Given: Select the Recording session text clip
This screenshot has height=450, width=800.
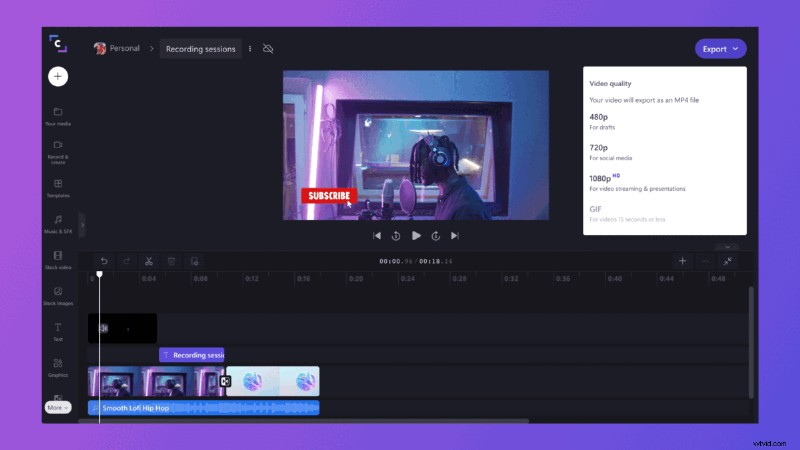Looking at the screenshot, I should pyautogui.click(x=192, y=355).
